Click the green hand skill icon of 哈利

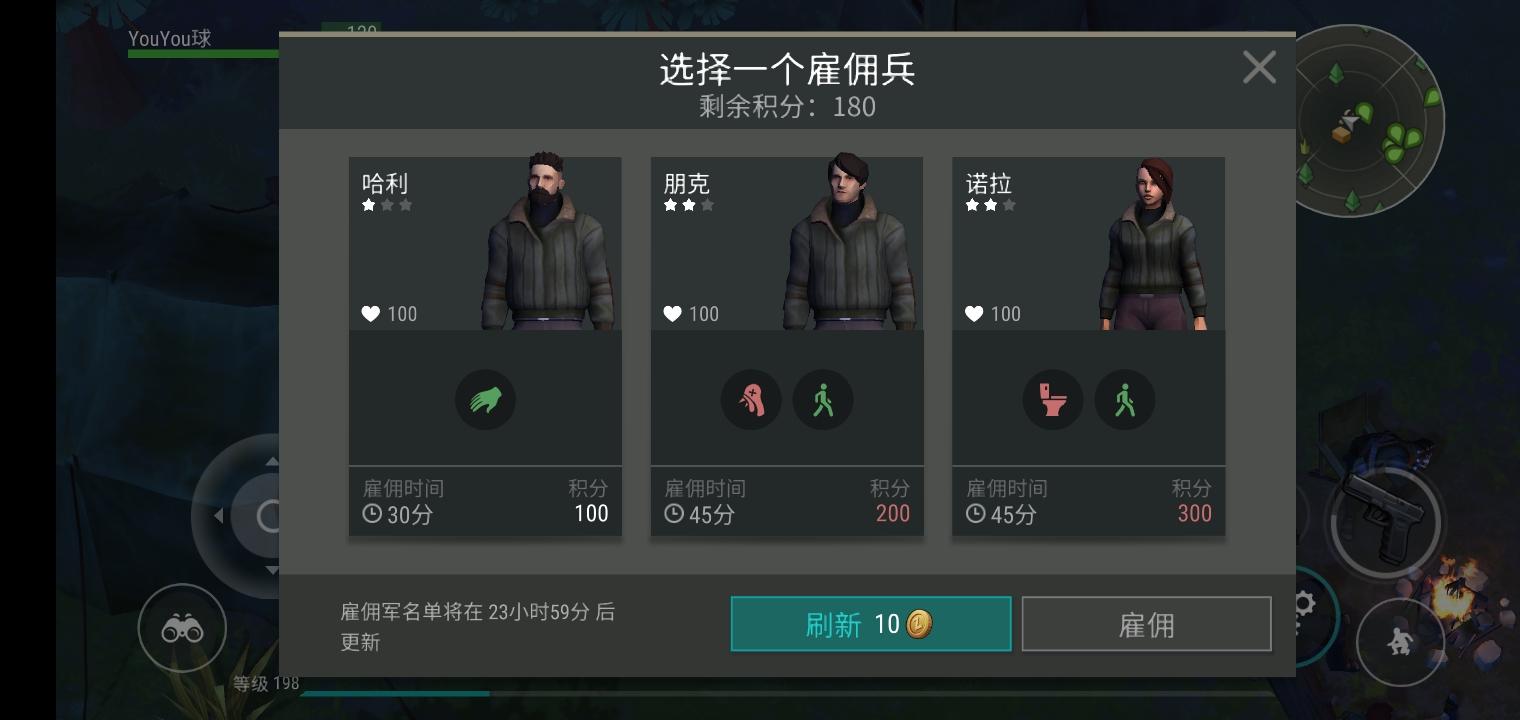tap(485, 400)
